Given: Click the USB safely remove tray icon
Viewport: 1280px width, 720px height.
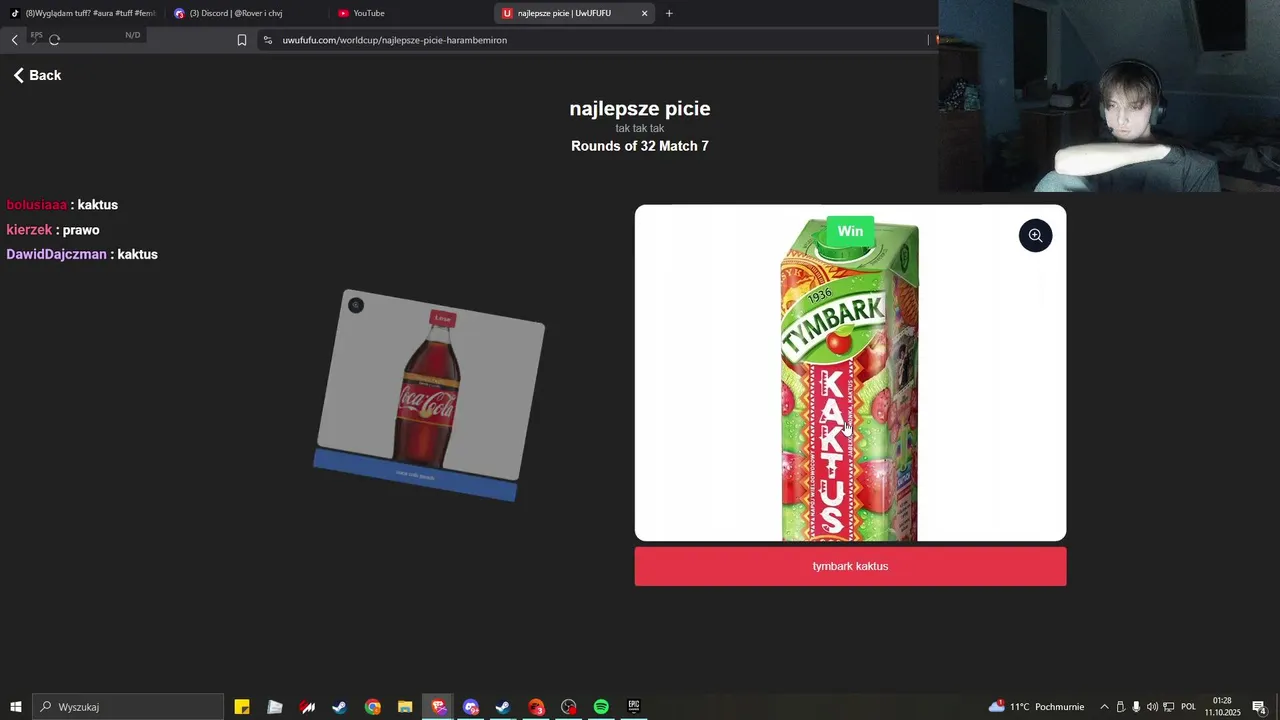Looking at the screenshot, I should (x=1120, y=707).
